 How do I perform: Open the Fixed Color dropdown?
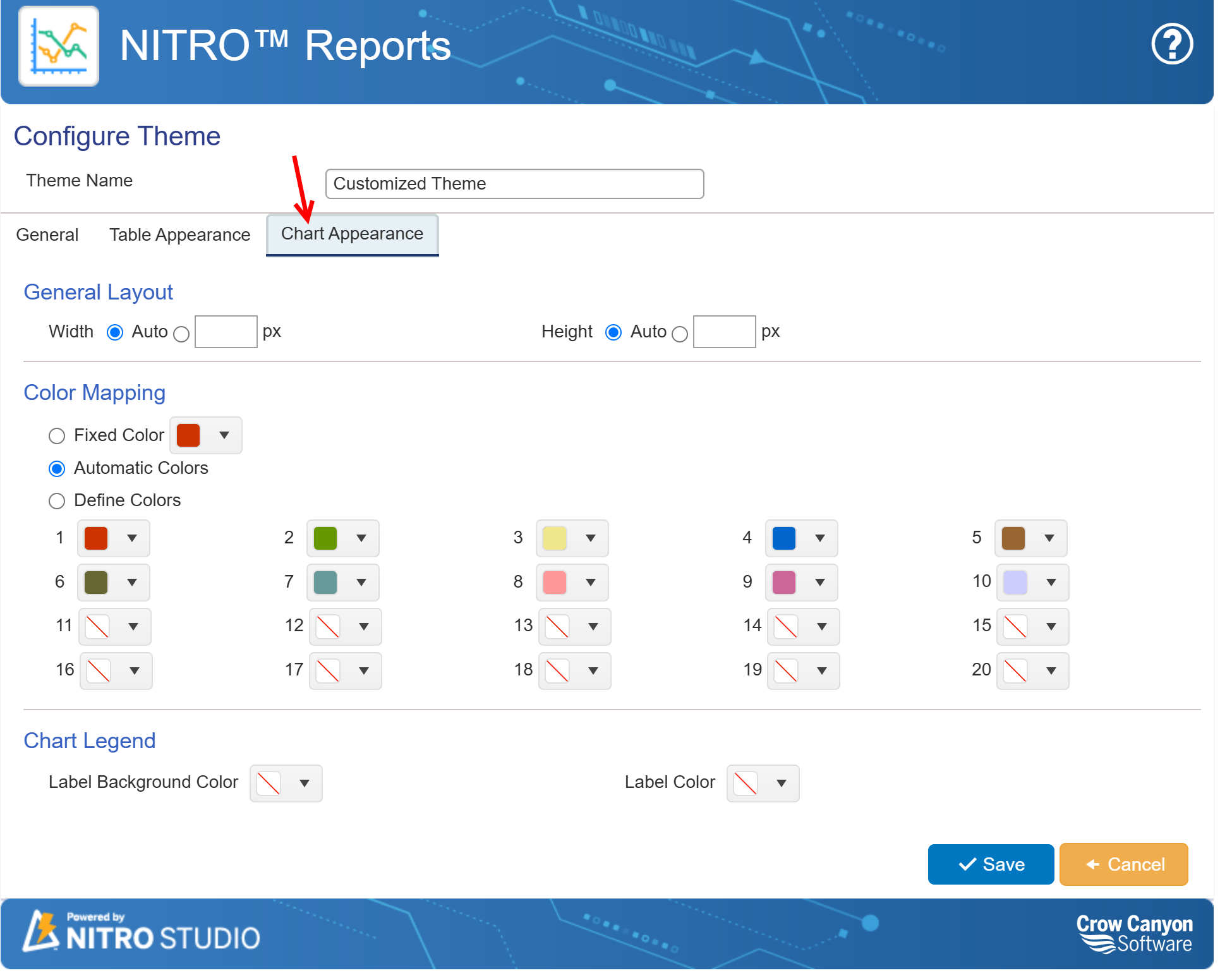tap(224, 435)
